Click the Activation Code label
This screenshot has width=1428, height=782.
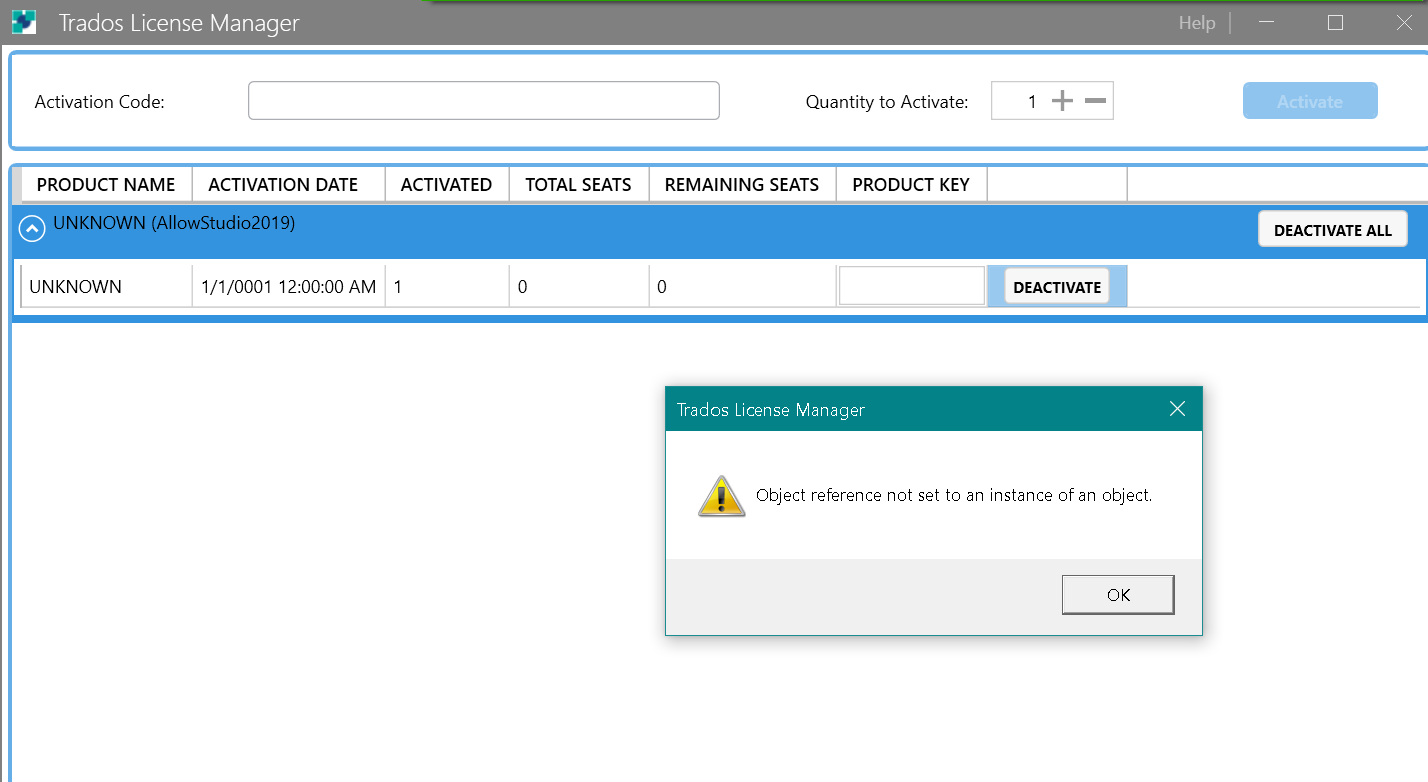pyautogui.click(x=99, y=101)
